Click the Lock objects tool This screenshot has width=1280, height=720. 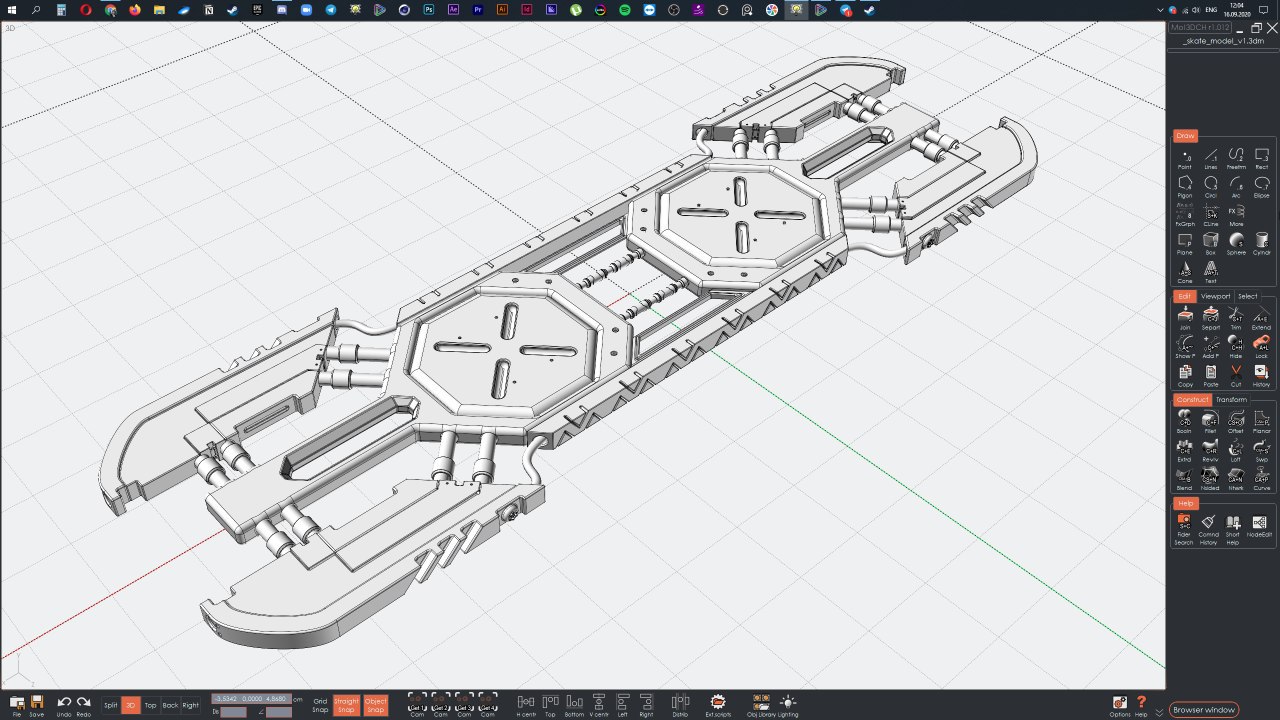[x=1261, y=346]
